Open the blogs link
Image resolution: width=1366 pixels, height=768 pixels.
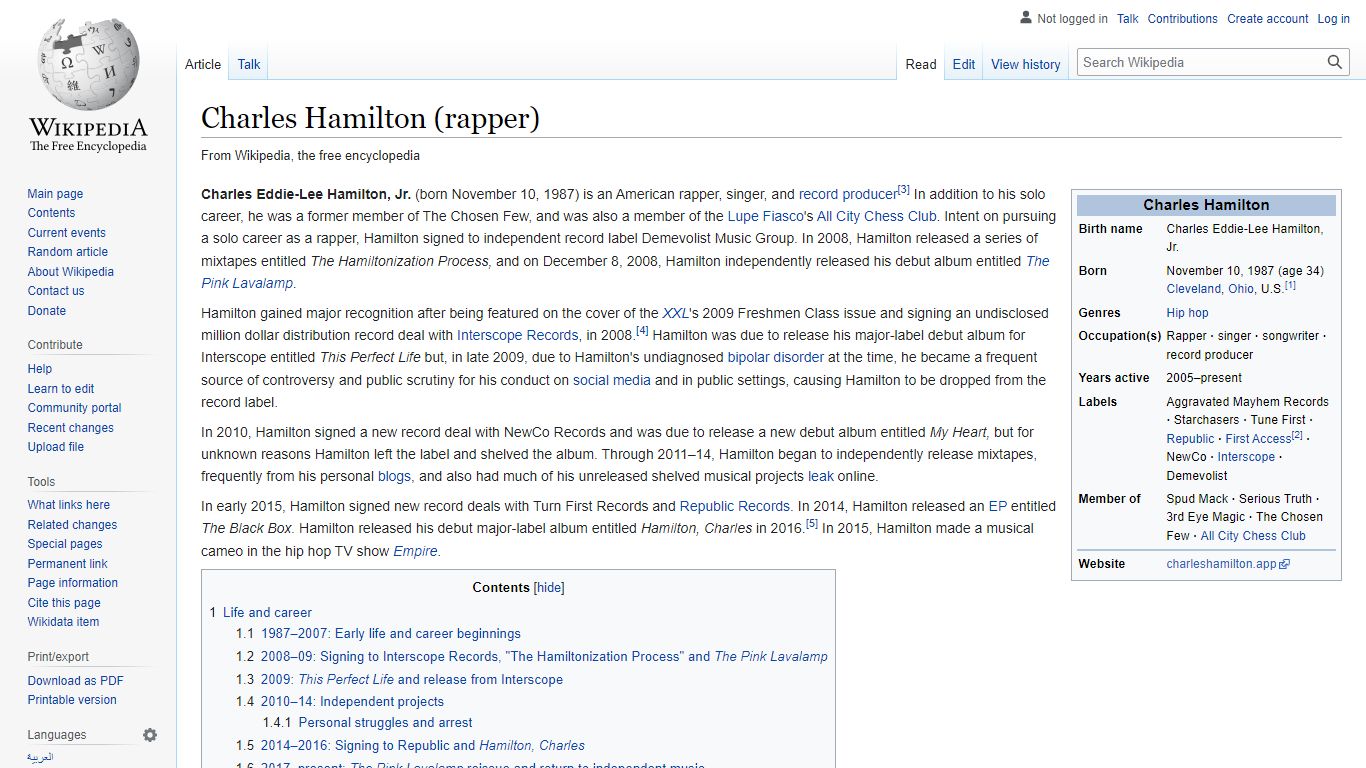pyautogui.click(x=394, y=476)
